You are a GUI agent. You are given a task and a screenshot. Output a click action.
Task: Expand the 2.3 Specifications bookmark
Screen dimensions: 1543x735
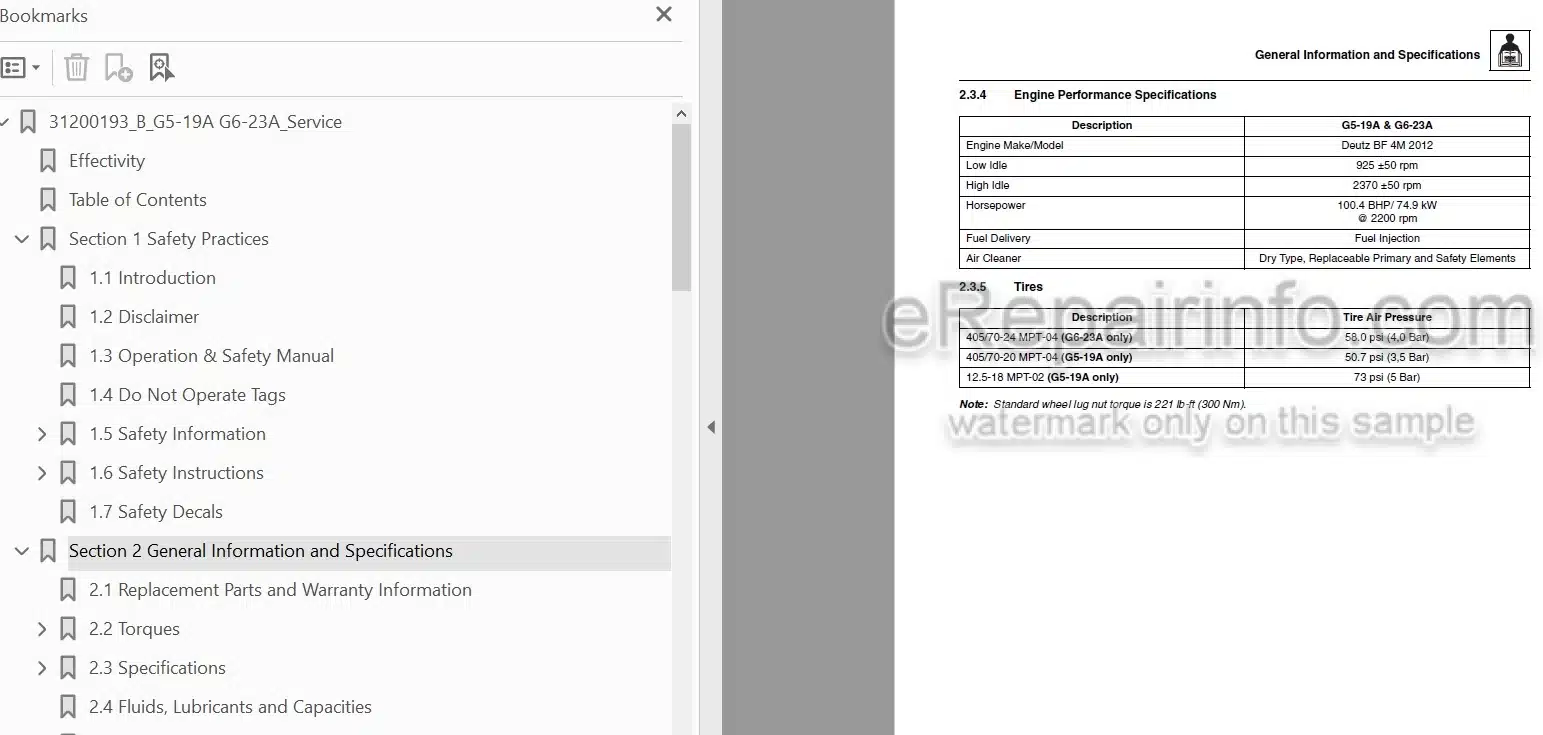tap(42, 668)
